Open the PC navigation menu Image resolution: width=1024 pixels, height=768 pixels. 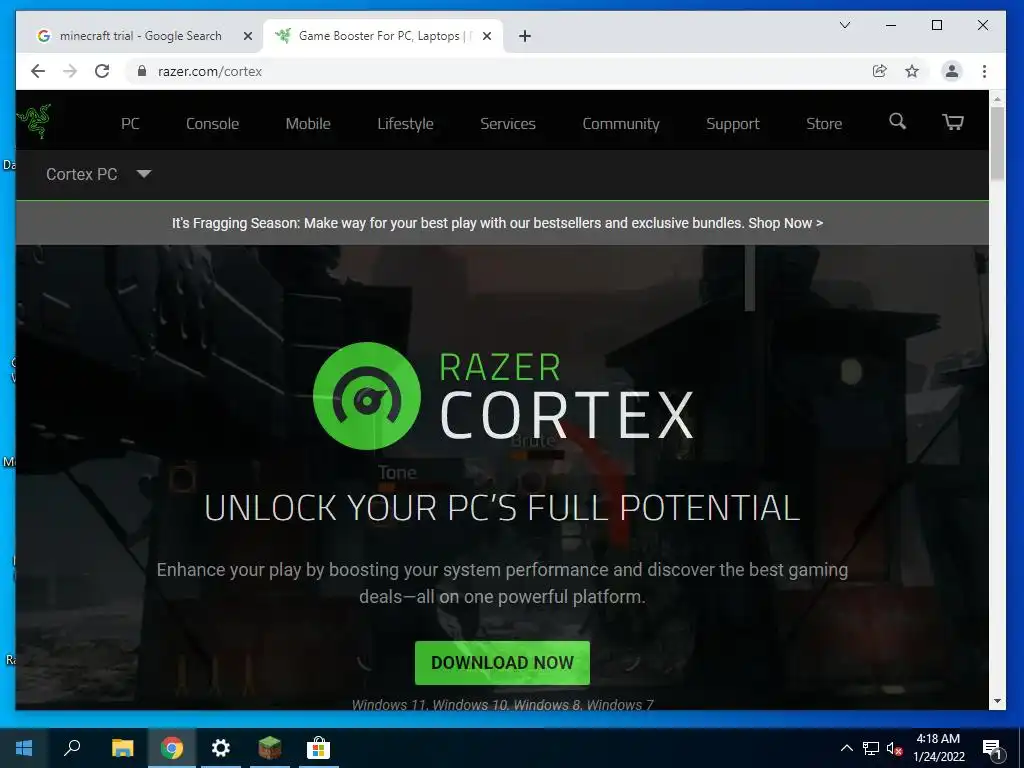pyautogui.click(x=130, y=123)
